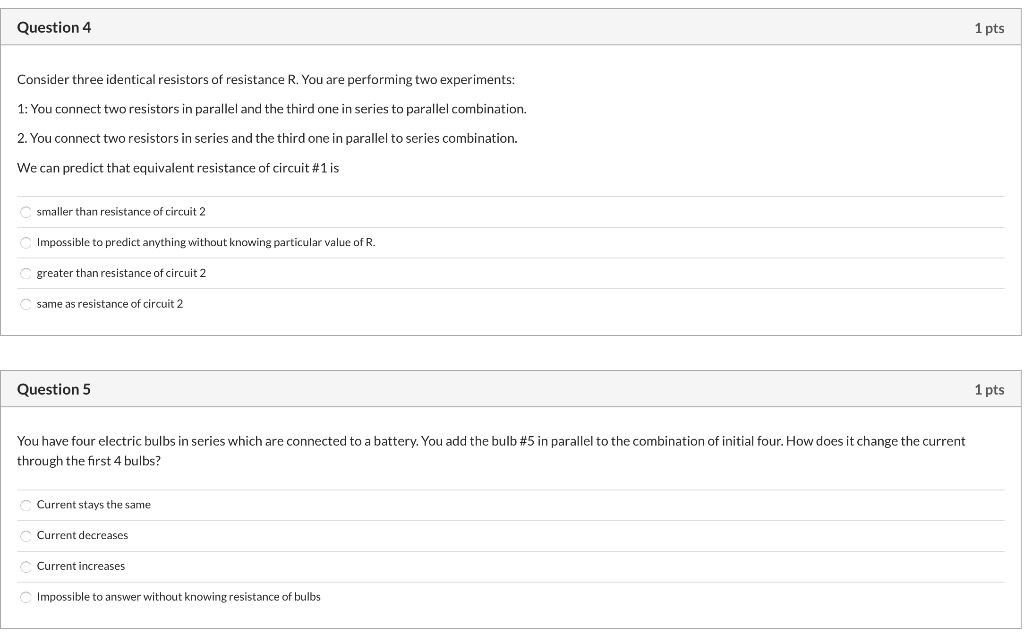Click the 'We can predict that equivalent resistance' line
This screenshot has height=636, width=1024.
coord(178,168)
